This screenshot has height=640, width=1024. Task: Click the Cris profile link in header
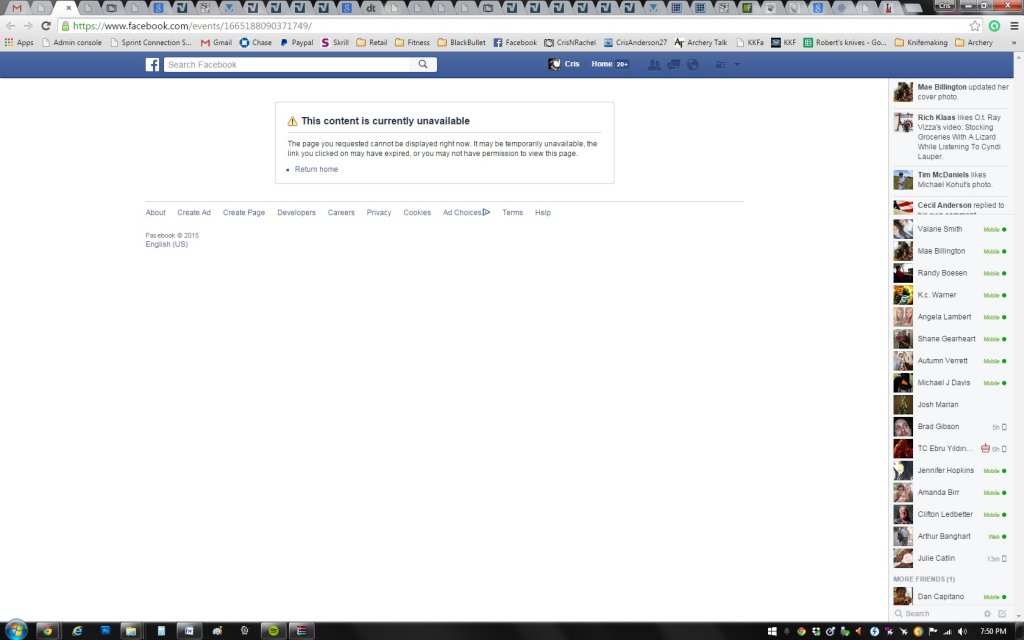564,64
